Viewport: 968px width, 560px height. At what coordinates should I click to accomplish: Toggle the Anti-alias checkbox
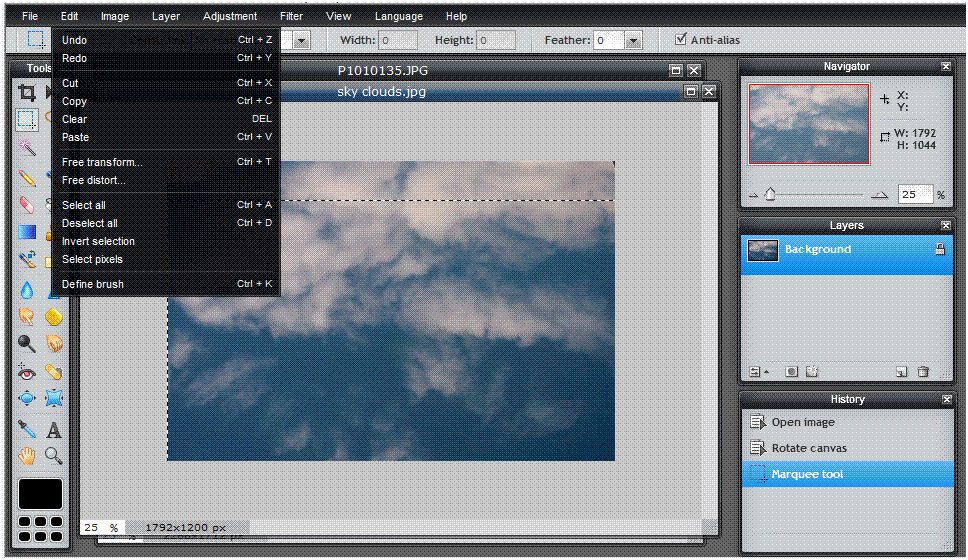(681, 40)
